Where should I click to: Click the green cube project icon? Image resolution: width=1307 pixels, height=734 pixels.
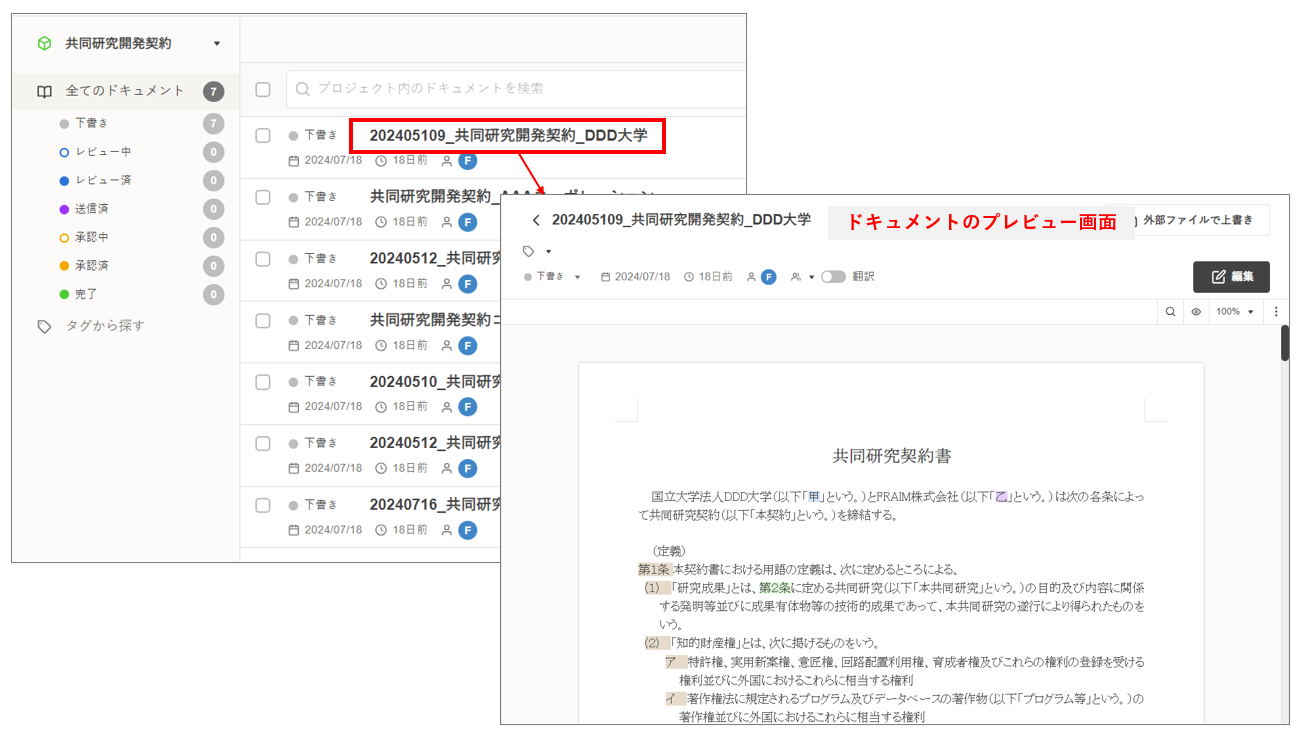tap(44, 44)
